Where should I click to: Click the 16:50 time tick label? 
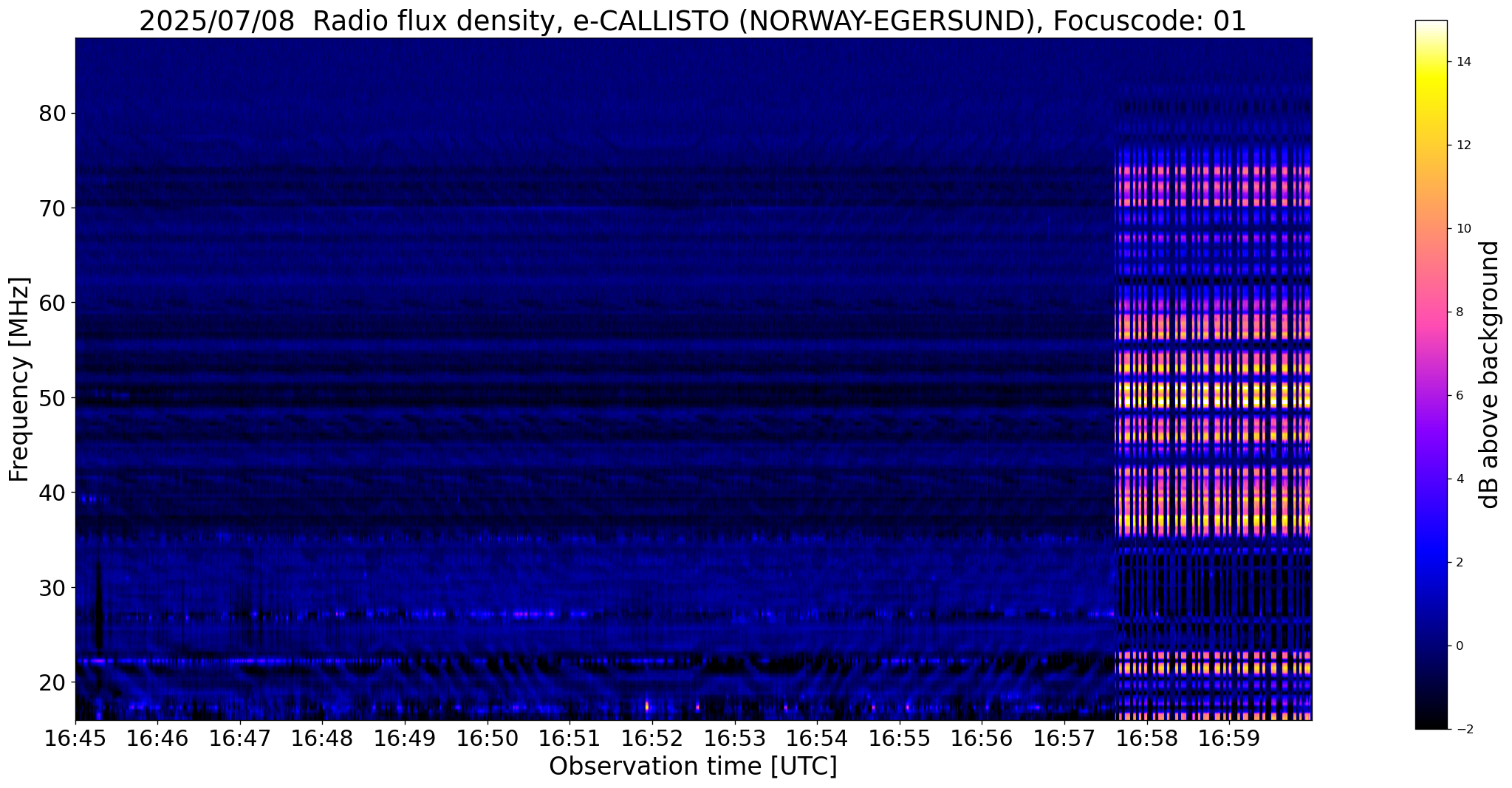coord(487,738)
